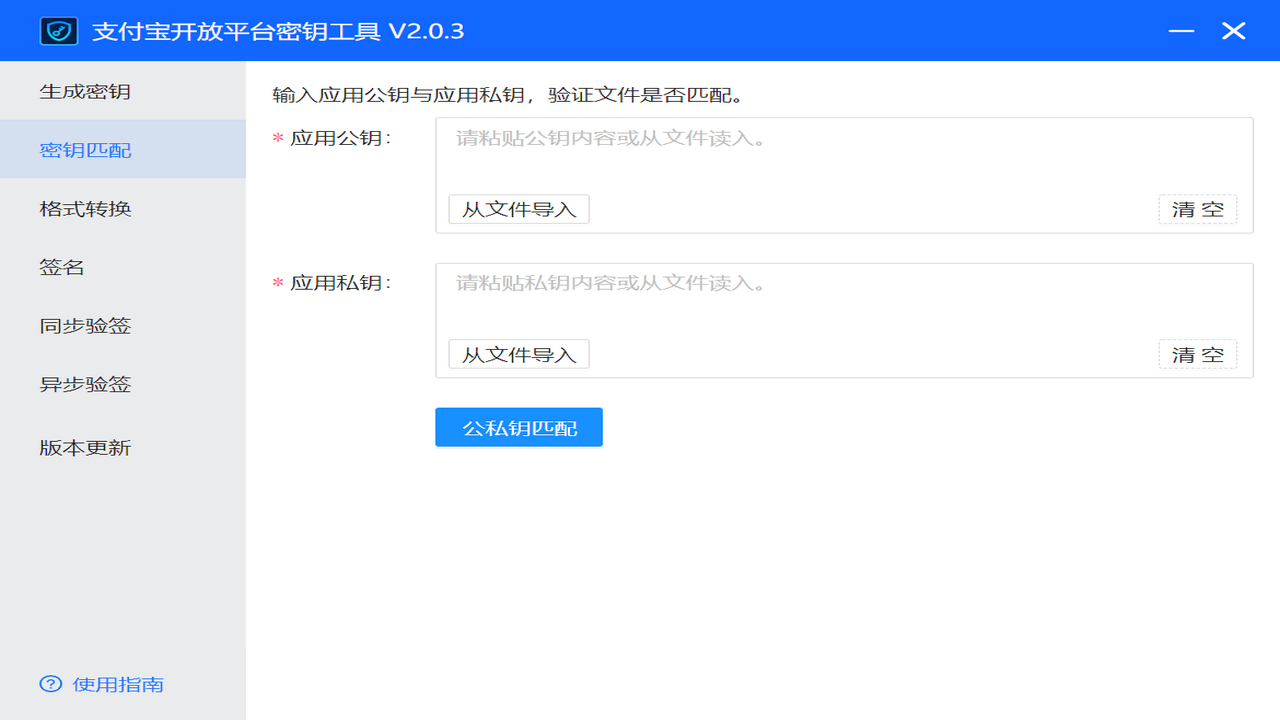Screen dimensions: 1280x720
Task: Click the Alipay key tool logo icon
Action: point(57,30)
